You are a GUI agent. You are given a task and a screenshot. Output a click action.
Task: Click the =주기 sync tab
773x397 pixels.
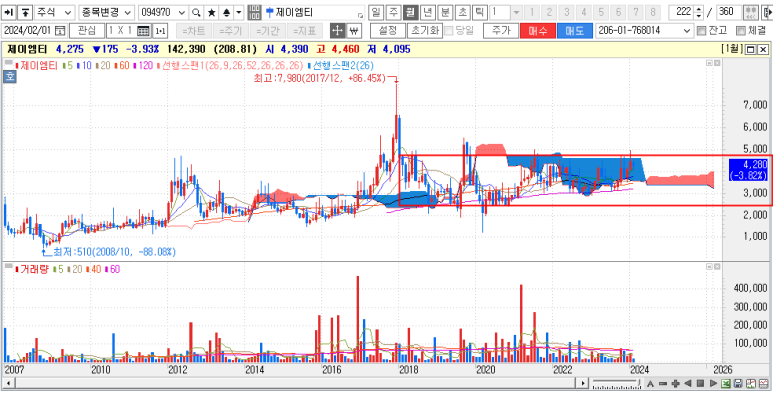[231, 31]
